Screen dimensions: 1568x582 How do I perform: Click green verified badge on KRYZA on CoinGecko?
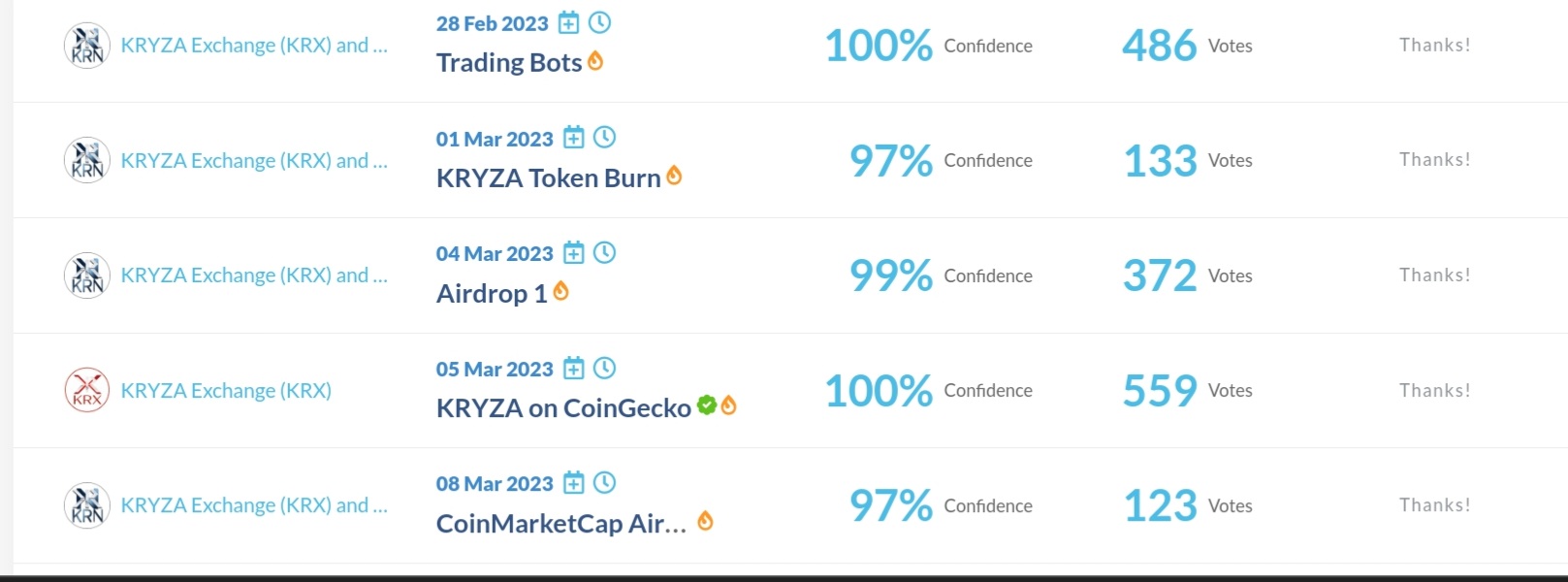click(707, 405)
